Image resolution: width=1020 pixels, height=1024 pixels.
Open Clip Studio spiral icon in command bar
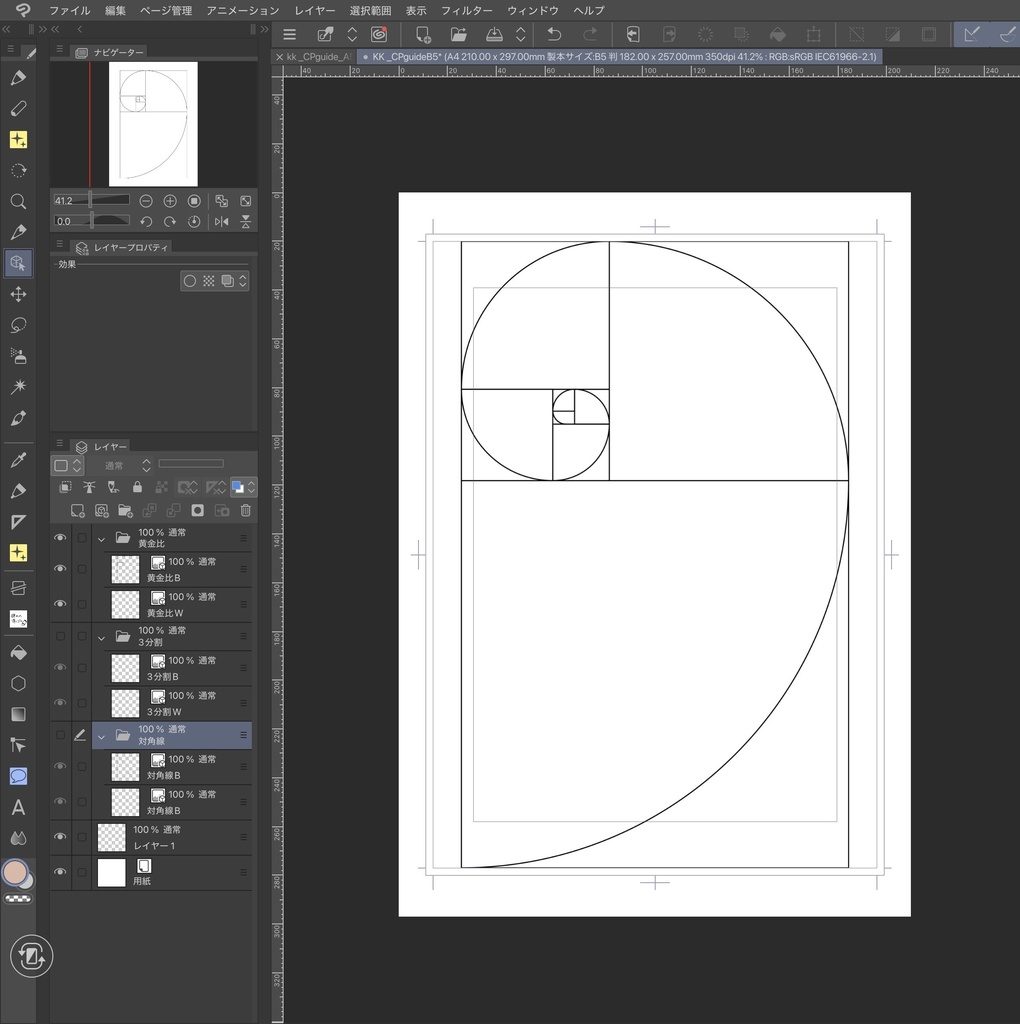tap(379, 34)
